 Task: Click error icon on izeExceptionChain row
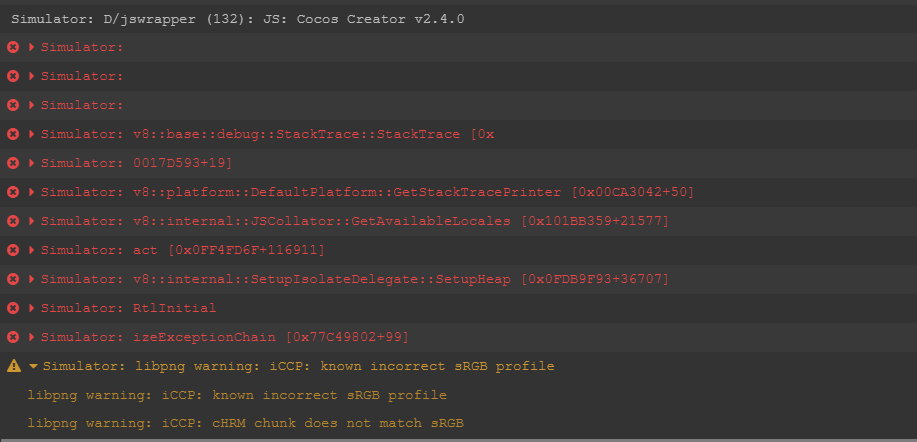pos(13,337)
